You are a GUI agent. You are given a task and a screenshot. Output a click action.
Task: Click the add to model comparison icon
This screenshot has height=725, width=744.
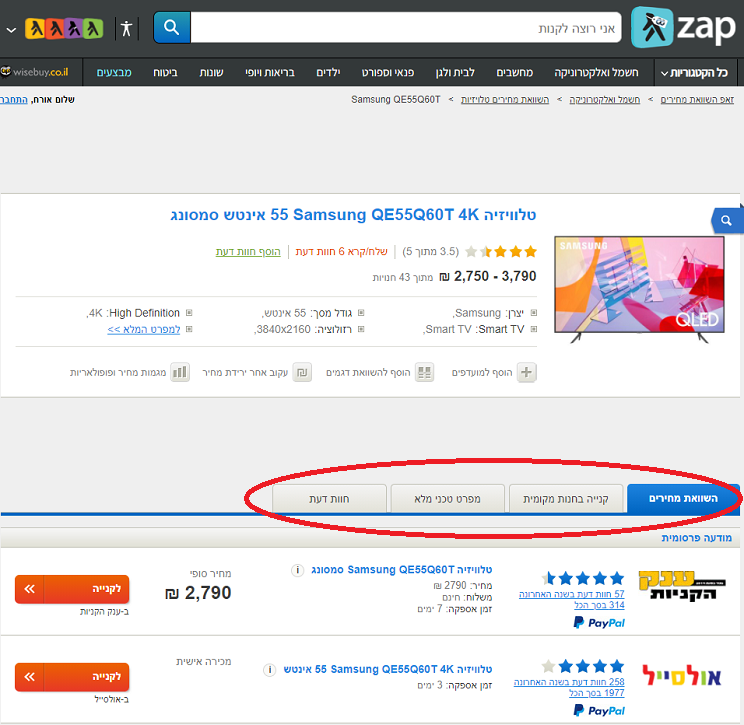[x=425, y=373]
